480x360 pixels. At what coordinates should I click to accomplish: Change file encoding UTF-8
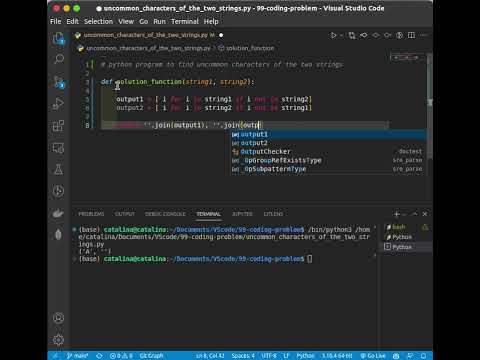(x=269, y=356)
